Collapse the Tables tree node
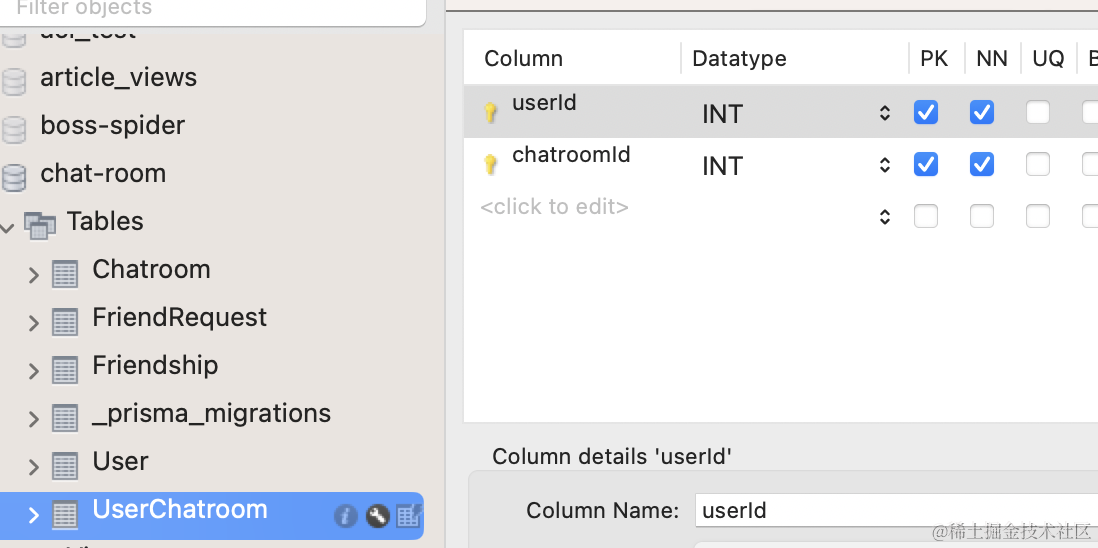The width and height of the screenshot is (1098, 548). (x=8, y=228)
